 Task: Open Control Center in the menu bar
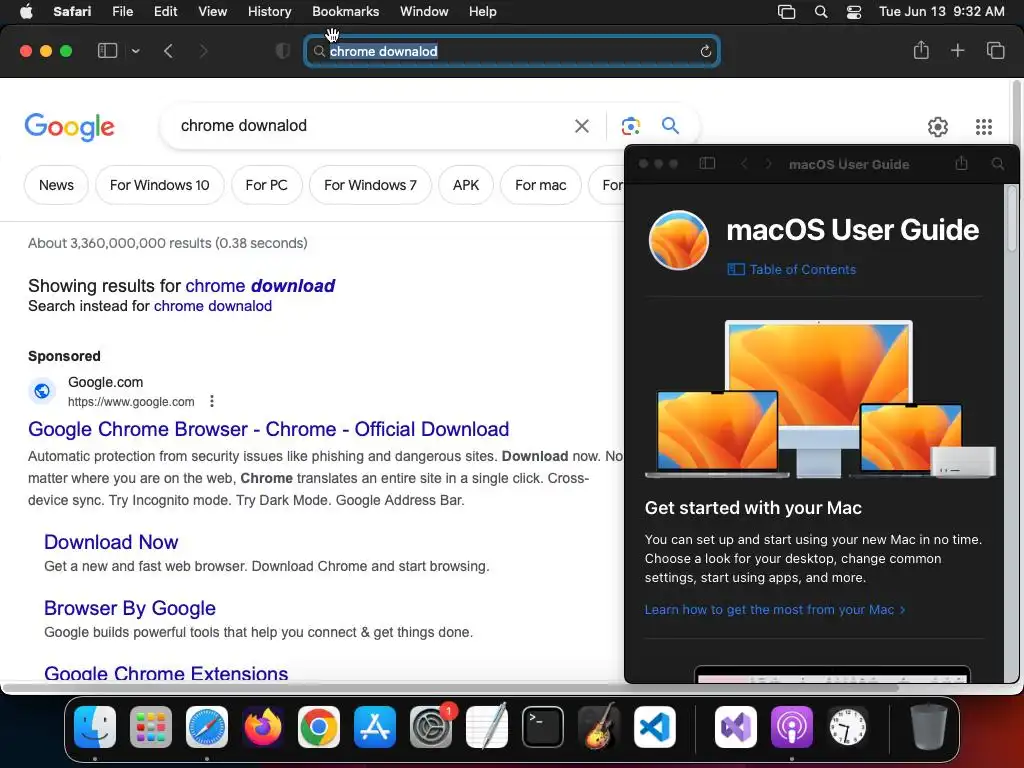[x=854, y=12]
